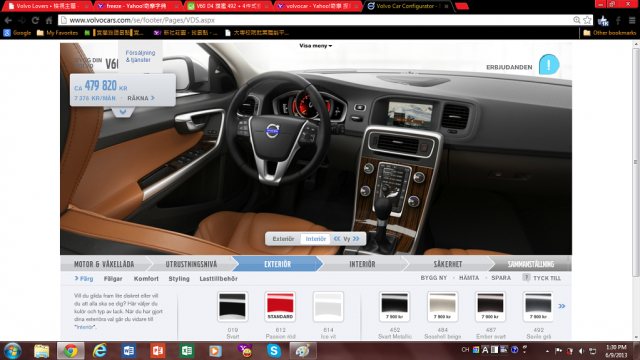The height and width of the screenshot is (360, 640).
Task: Show more metallic colours with right arrows
Action: pyautogui.click(x=562, y=306)
